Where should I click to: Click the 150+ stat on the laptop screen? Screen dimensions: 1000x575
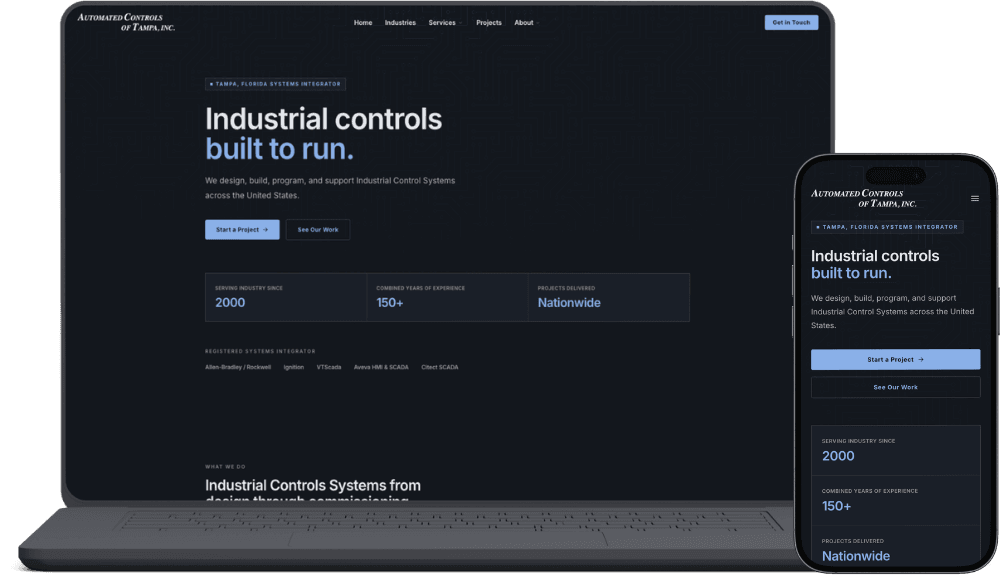point(447,297)
